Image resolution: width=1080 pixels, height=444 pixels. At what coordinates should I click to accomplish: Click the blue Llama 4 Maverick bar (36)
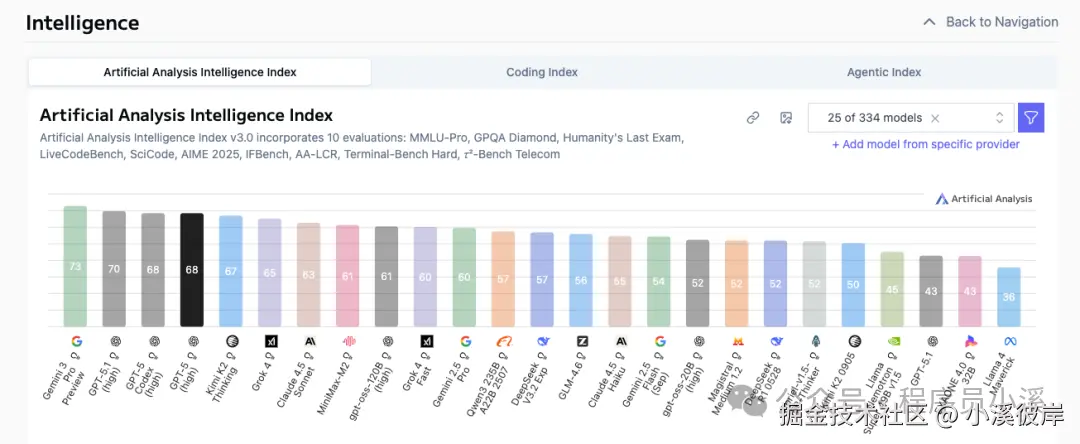tap(1010, 297)
